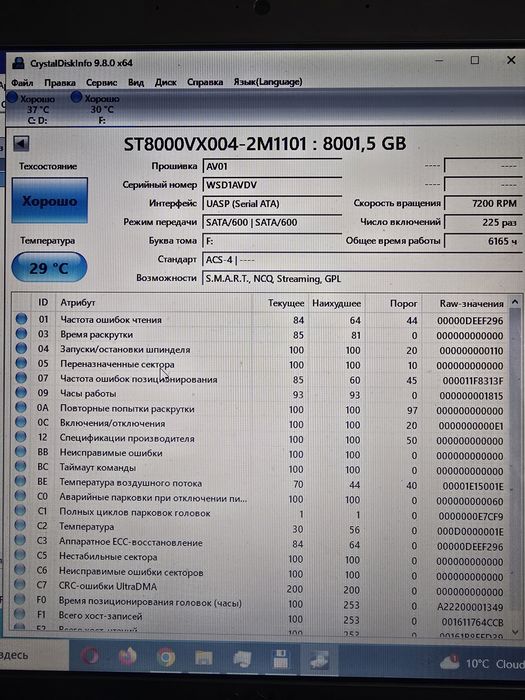Click status icon for Всего хост-записей
This screenshot has width=525, height=700.
tap(19, 614)
